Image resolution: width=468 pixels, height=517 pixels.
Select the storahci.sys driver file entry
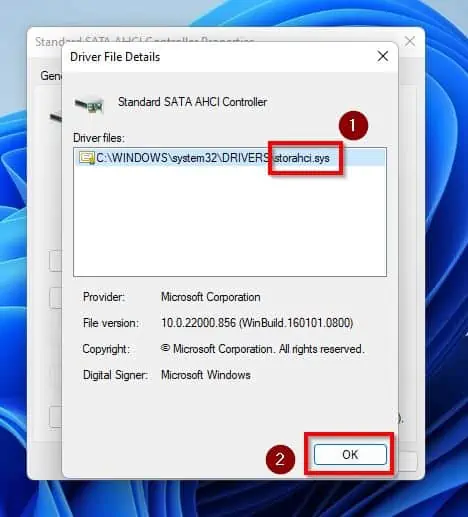pos(230,158)
